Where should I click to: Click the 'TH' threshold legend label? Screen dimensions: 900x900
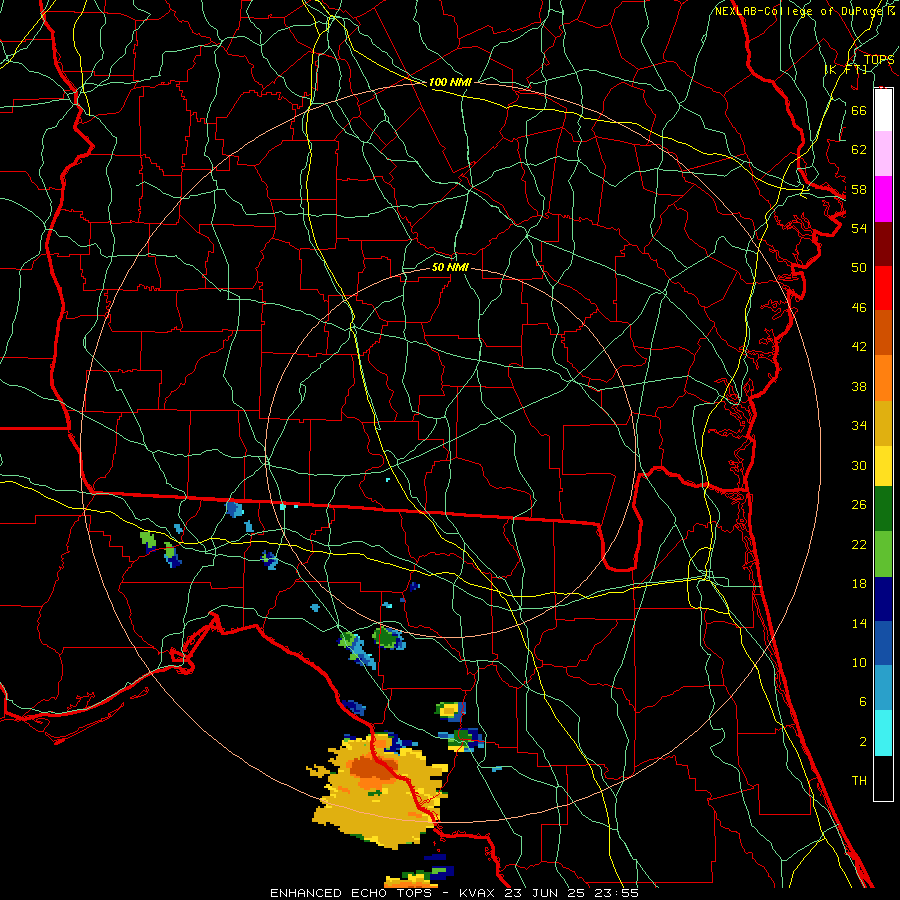(859, 781)
